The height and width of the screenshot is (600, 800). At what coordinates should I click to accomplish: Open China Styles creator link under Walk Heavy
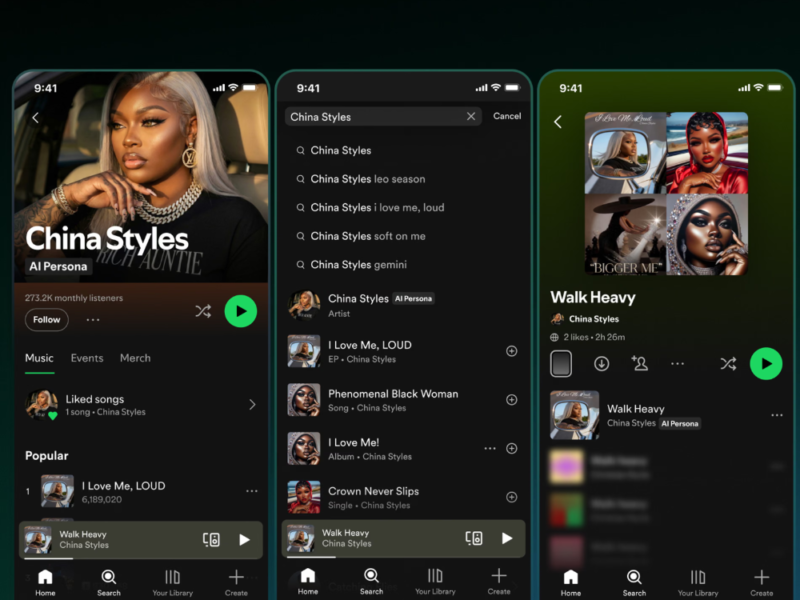(585, 319)
